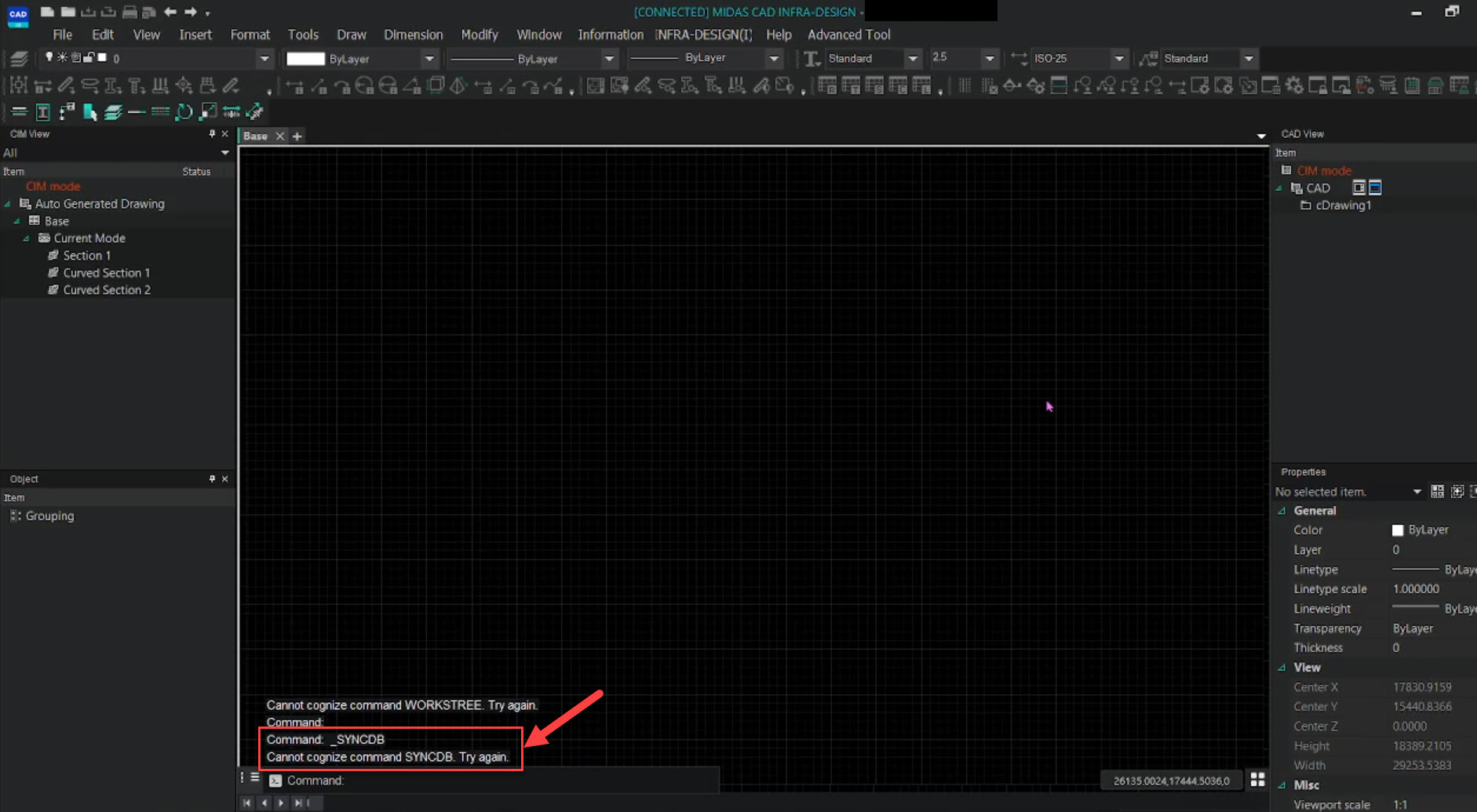Click the boxed I text icon in bottom toolbar
Screen dimensions: 1477x812
(43, 112)
